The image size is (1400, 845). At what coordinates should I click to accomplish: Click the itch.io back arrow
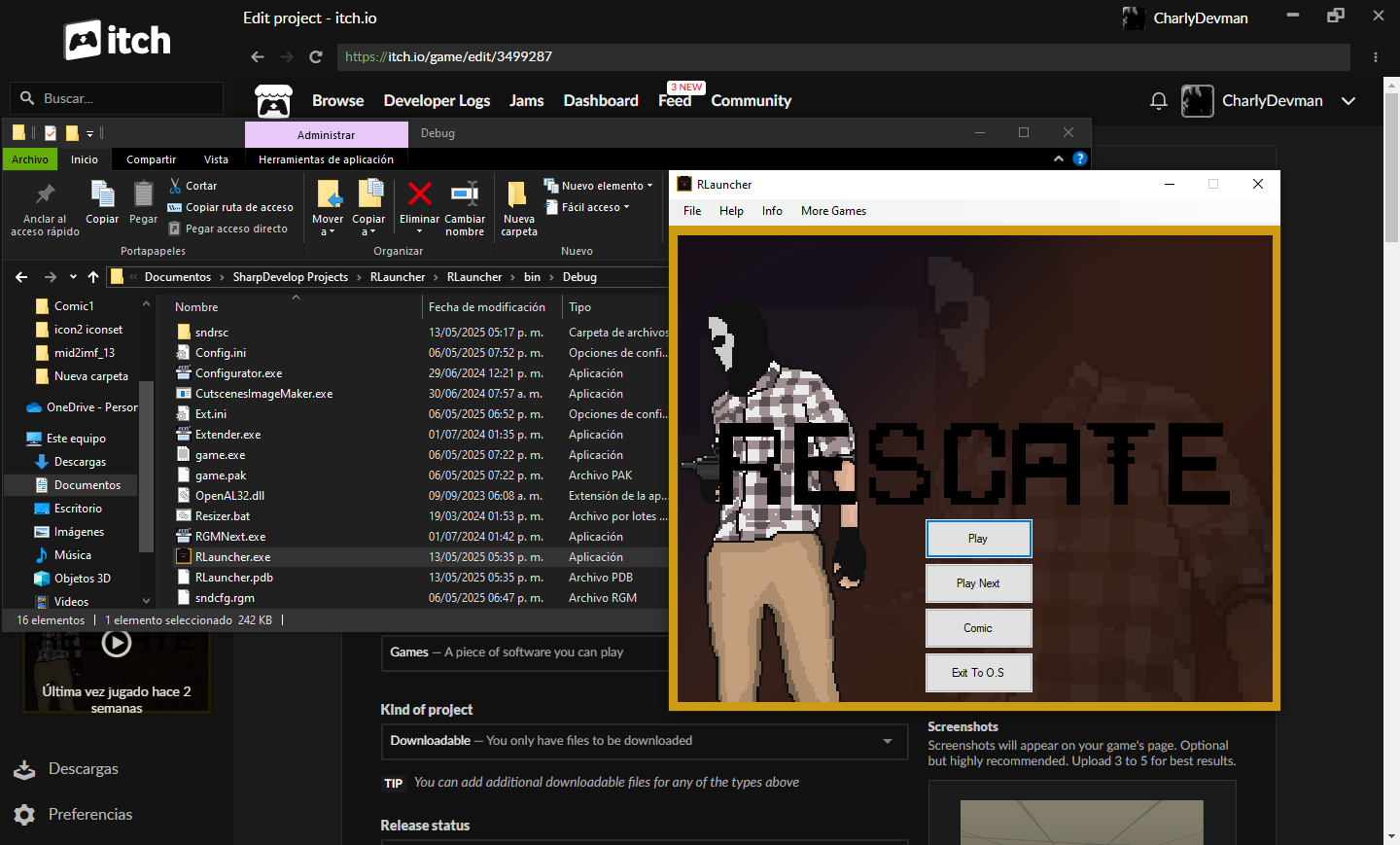(258, 57)
